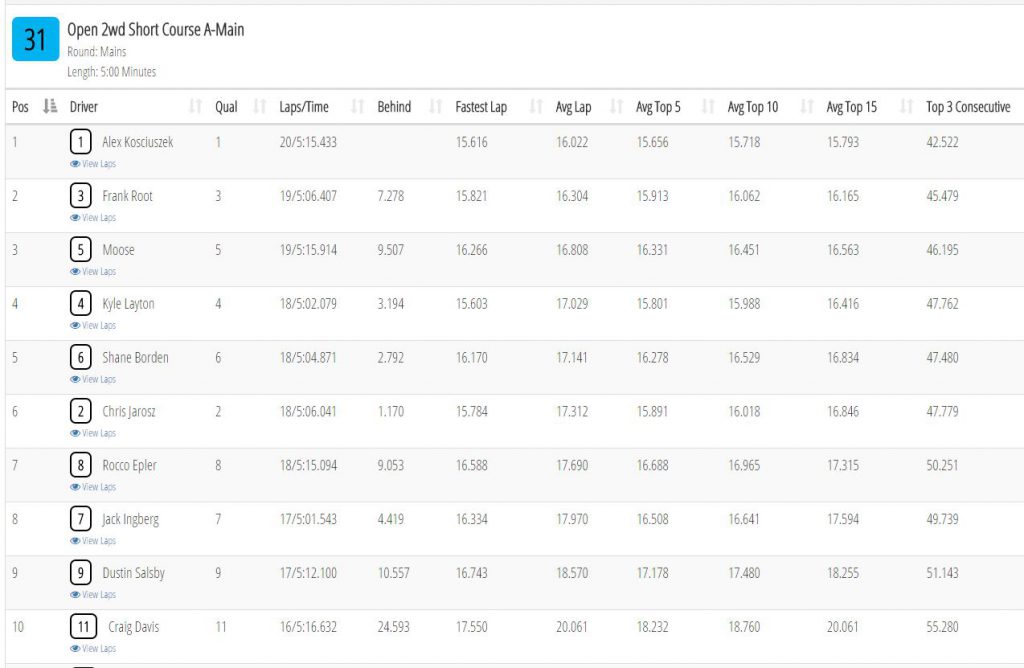The width and height of the screenshot is (1024, 668).
Task: Open View Laps for Jack Ingberg
Action: pyautogui.click(x=93, y=541)
